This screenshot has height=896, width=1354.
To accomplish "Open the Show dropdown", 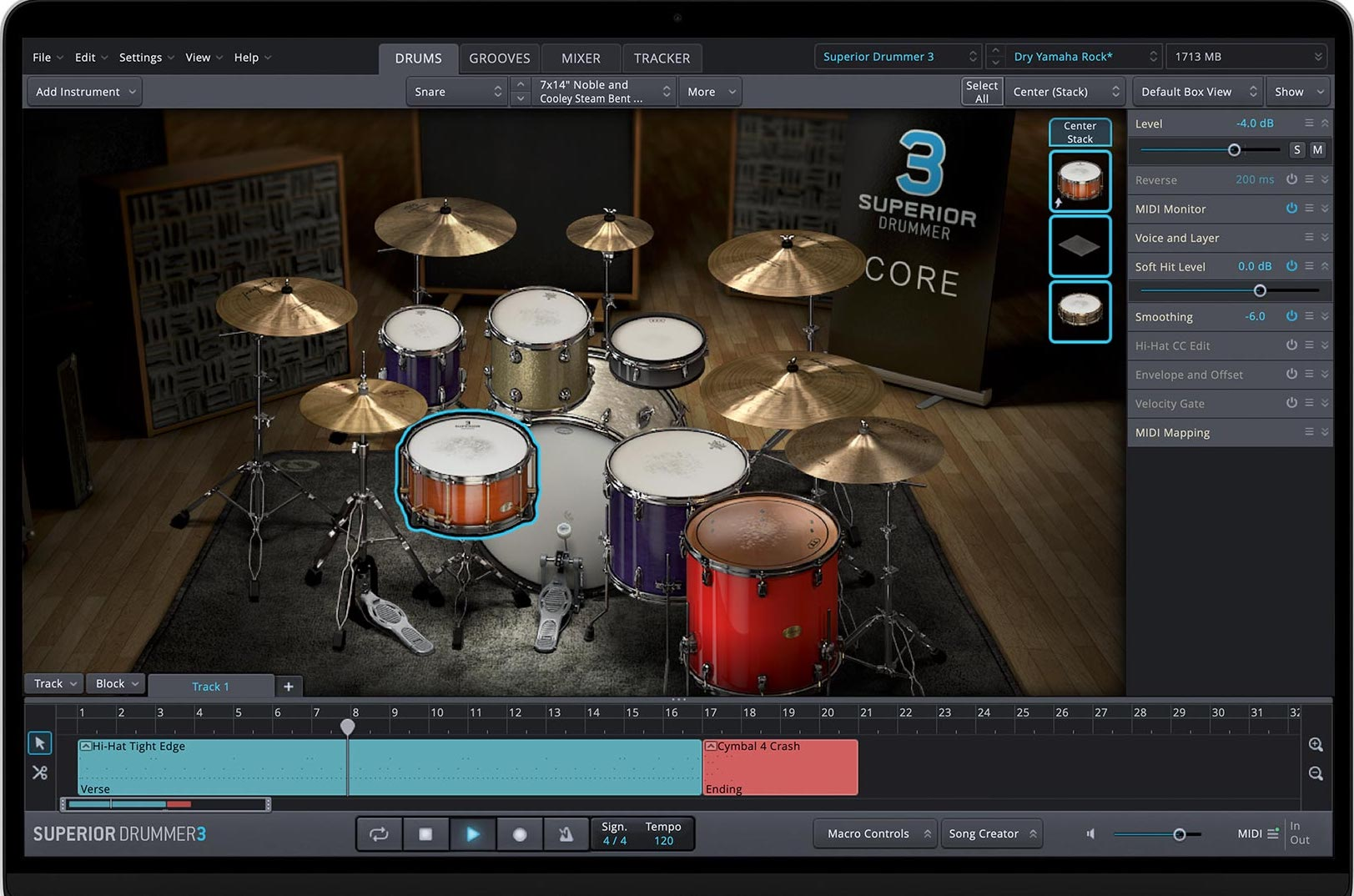I will coord(1299,92).
